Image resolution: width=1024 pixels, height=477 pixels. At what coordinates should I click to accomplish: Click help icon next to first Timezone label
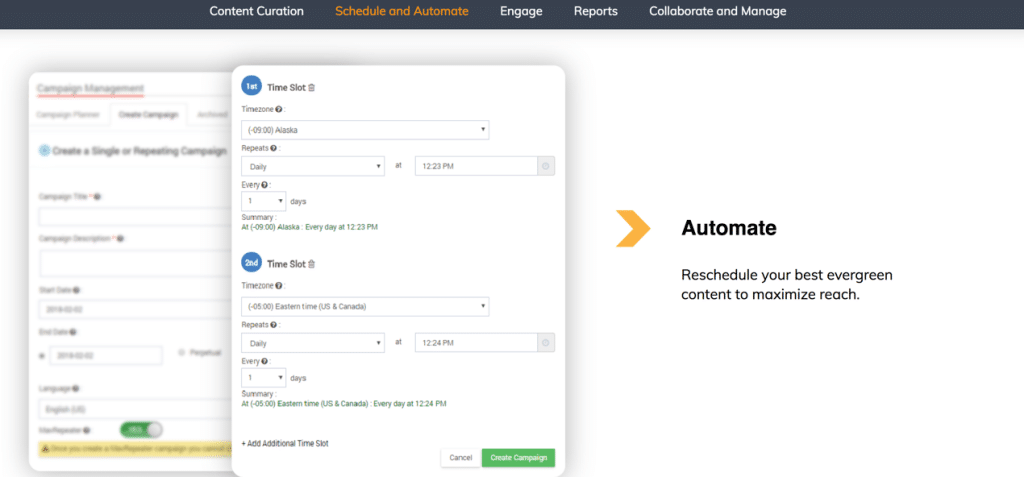[279, 109]
